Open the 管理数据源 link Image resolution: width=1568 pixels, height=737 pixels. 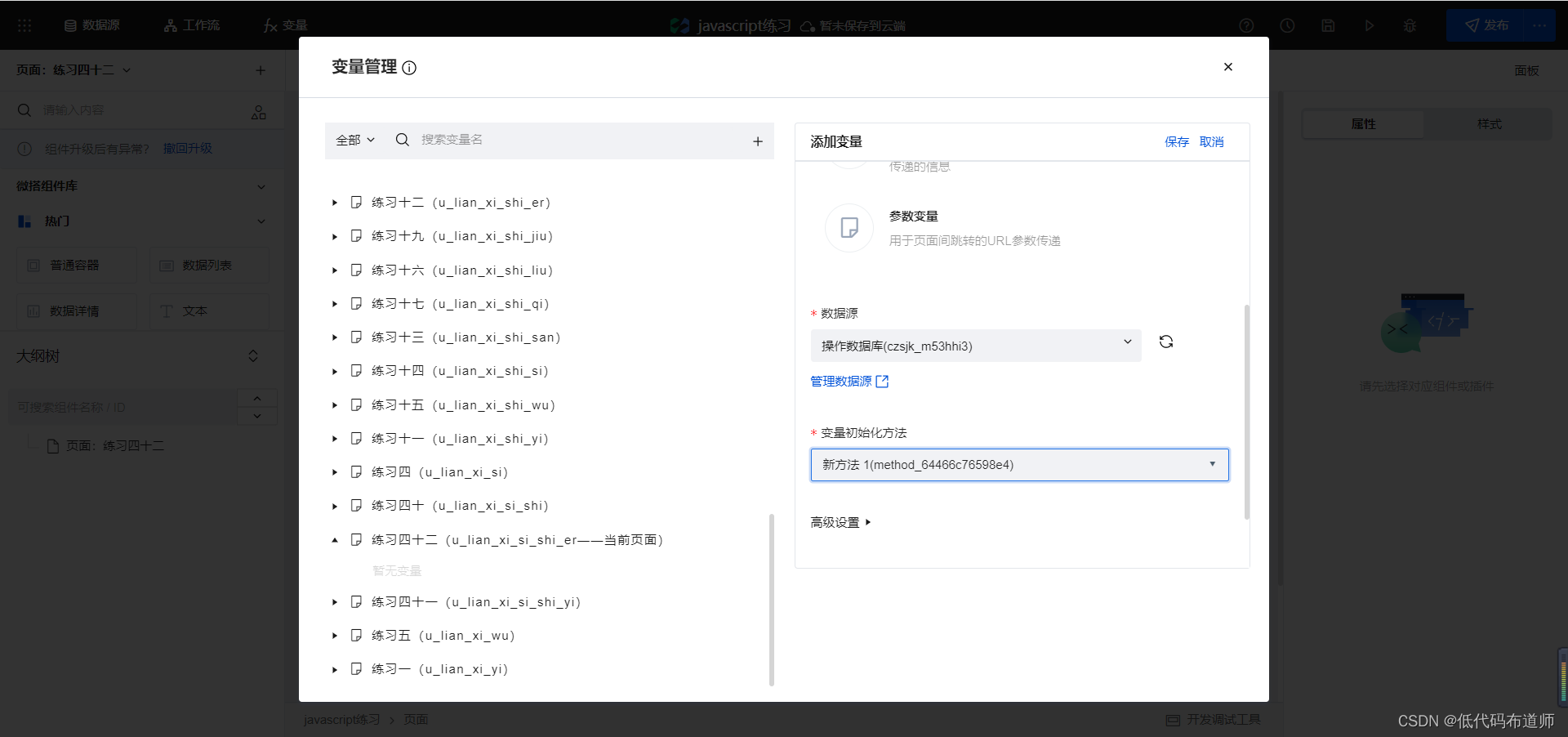pyautogui.click(x=849, y=382)
